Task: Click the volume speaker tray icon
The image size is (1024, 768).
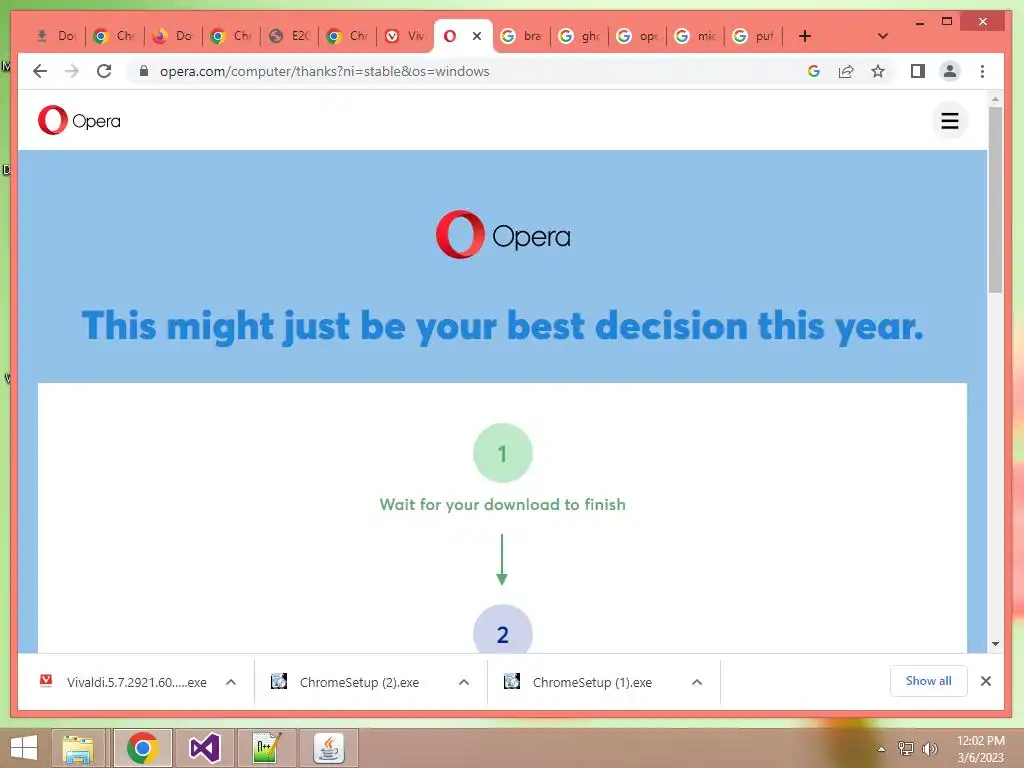Action: pos(929,748)
